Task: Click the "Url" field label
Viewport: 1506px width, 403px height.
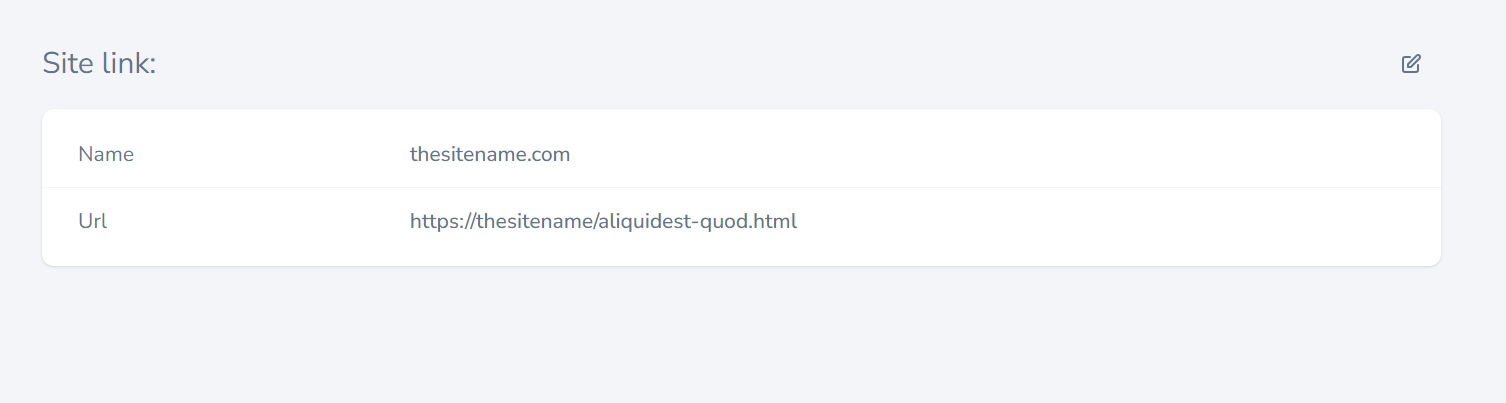Action: (x=93, y=222)
